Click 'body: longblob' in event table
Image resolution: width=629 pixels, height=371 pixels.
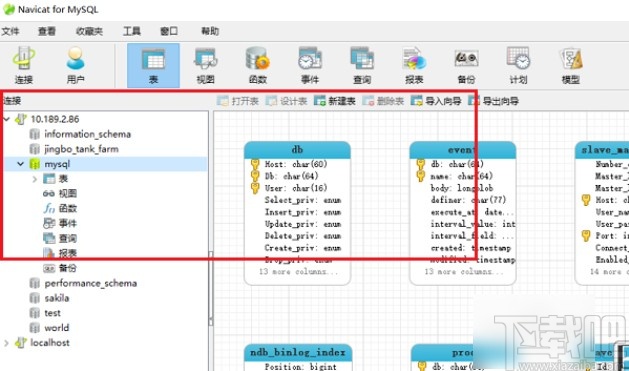pos(462,188)
